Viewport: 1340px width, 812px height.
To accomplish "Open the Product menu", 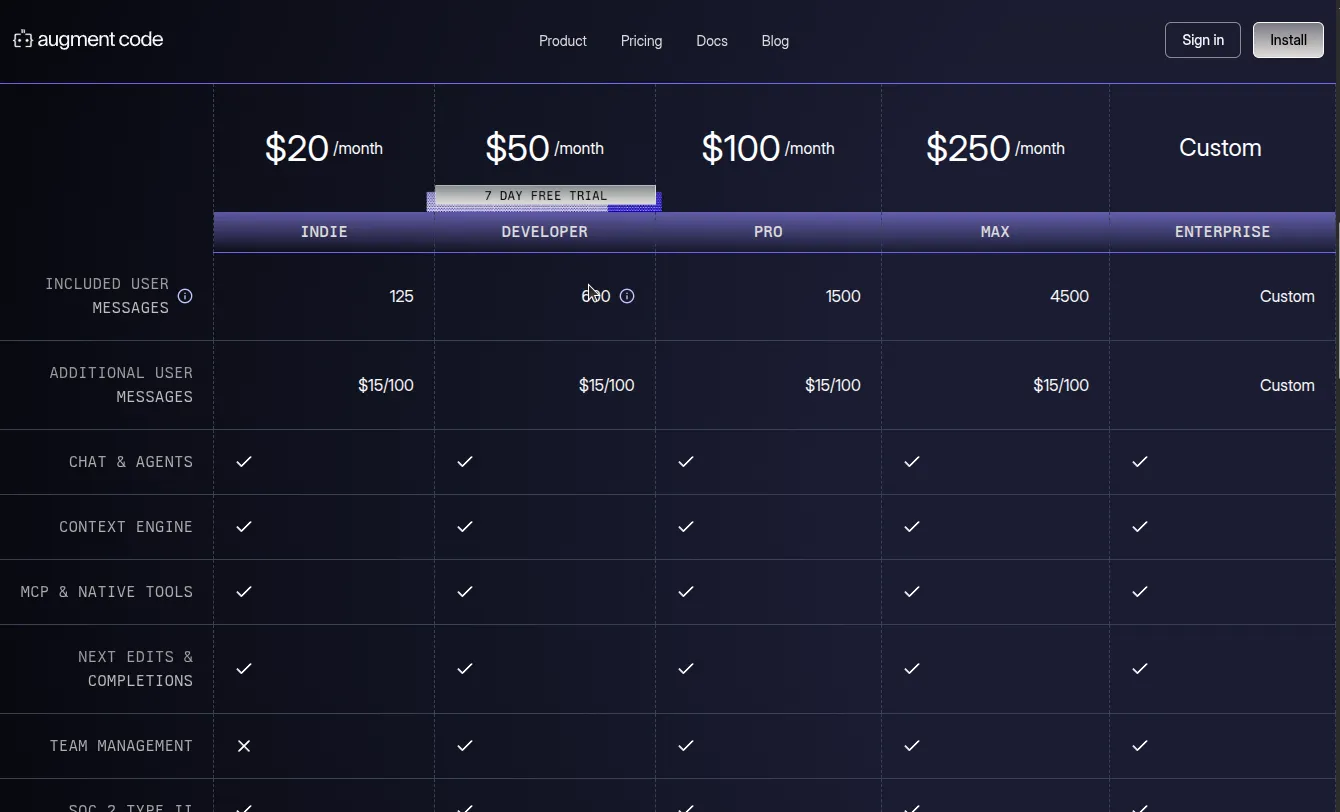I will coord(562,41).
